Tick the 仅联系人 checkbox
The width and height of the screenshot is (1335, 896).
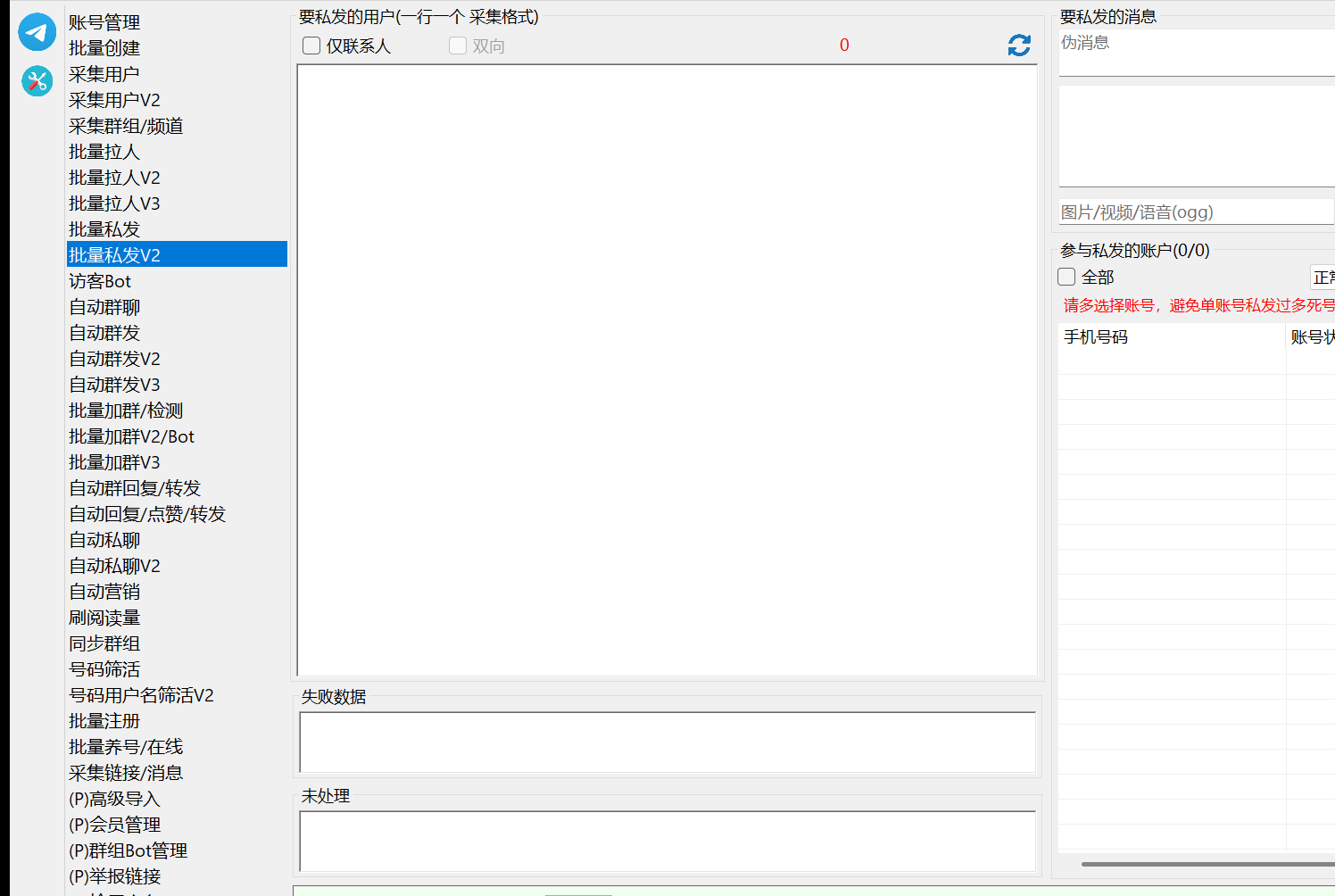coord(311,46)
